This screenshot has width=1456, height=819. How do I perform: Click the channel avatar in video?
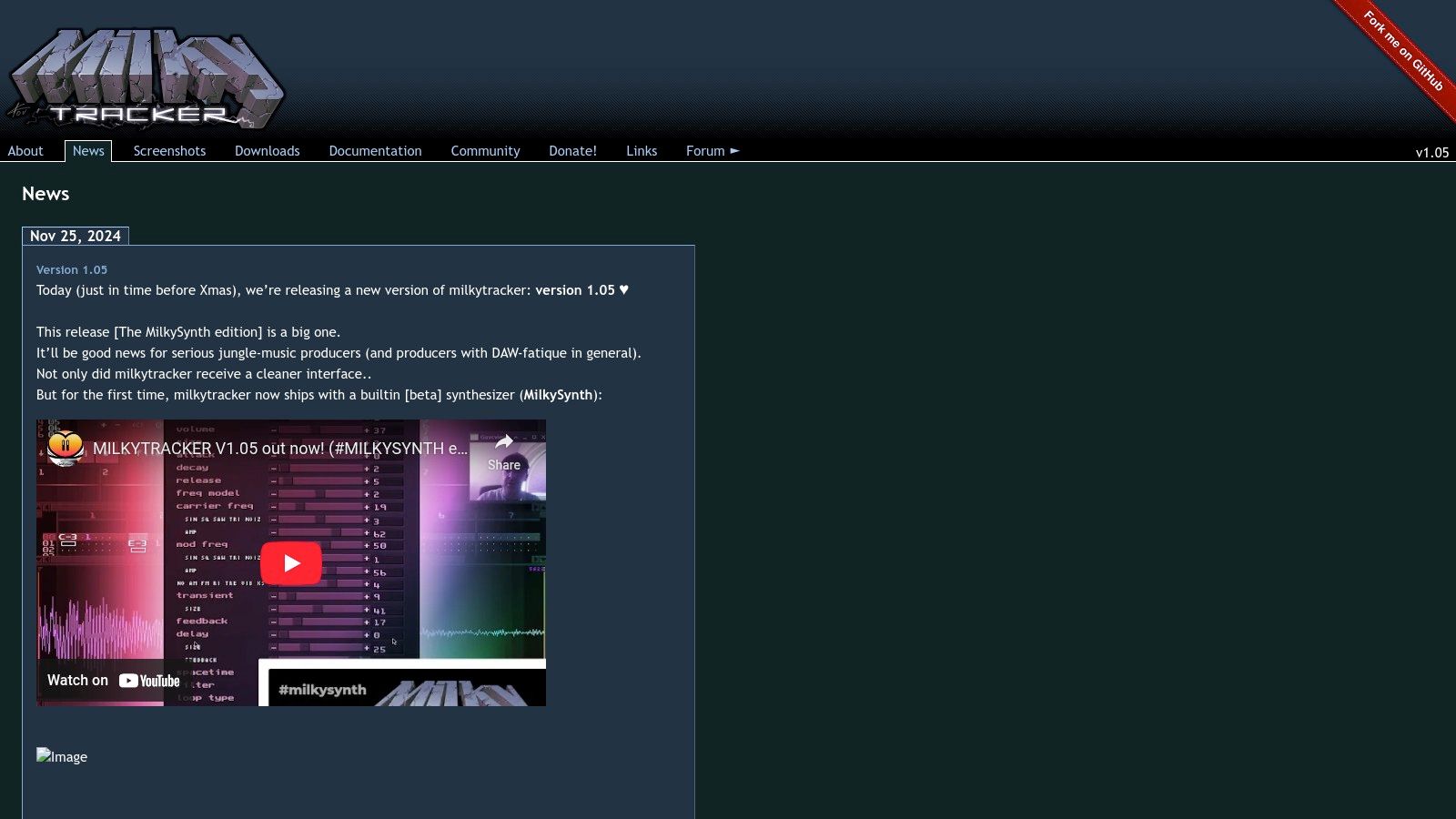(x=66, y=449)
